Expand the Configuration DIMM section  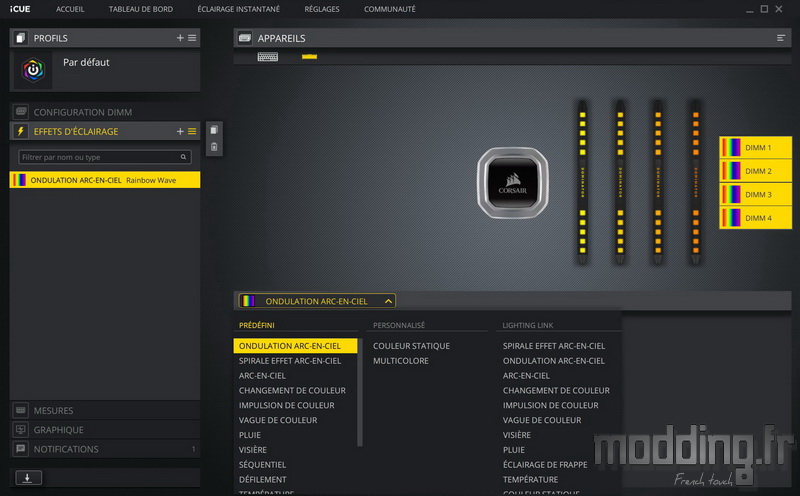pyautogui.click(x=105, y=112)
